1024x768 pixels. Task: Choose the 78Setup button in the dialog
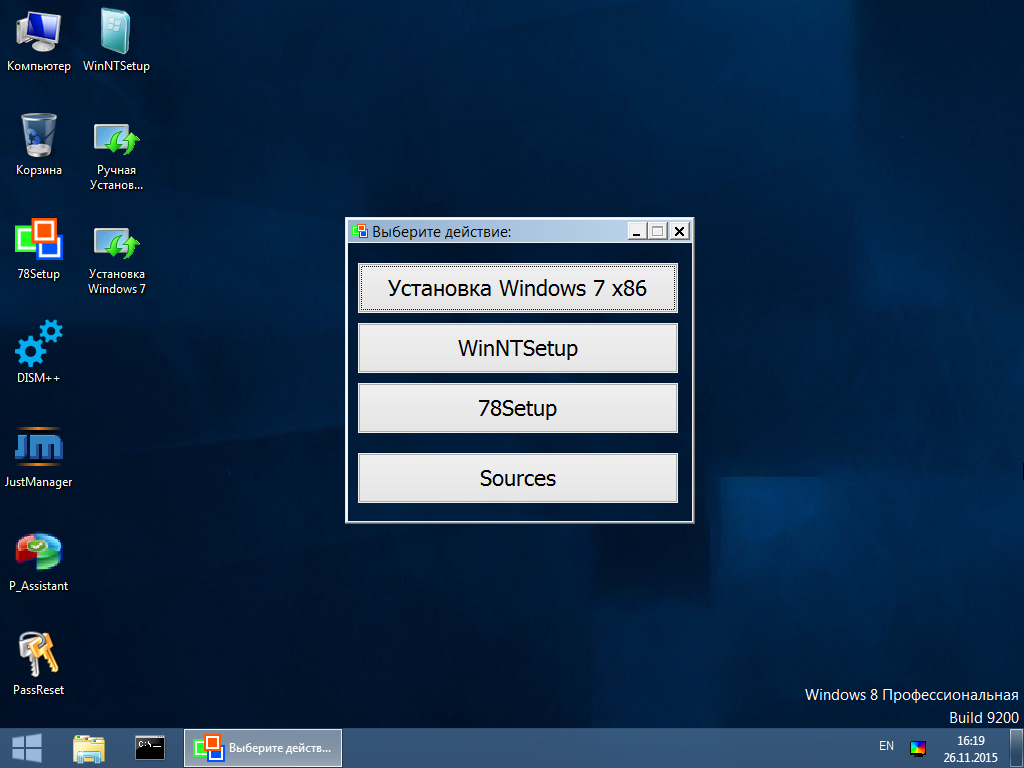click(517, 408)
